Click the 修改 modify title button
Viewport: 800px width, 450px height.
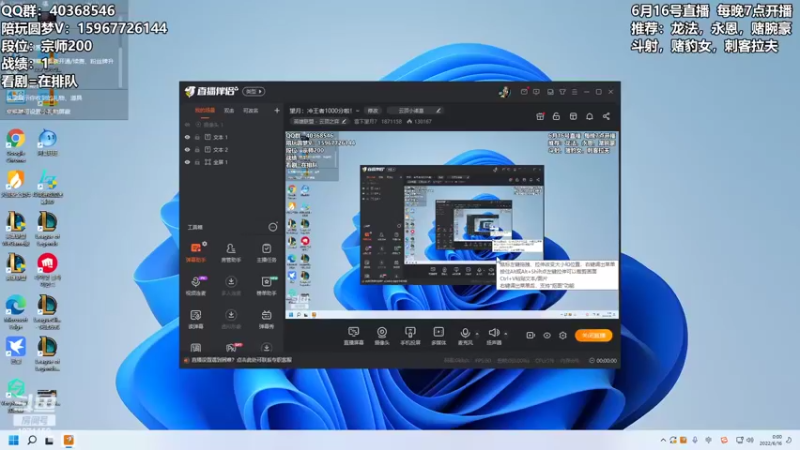373,110
